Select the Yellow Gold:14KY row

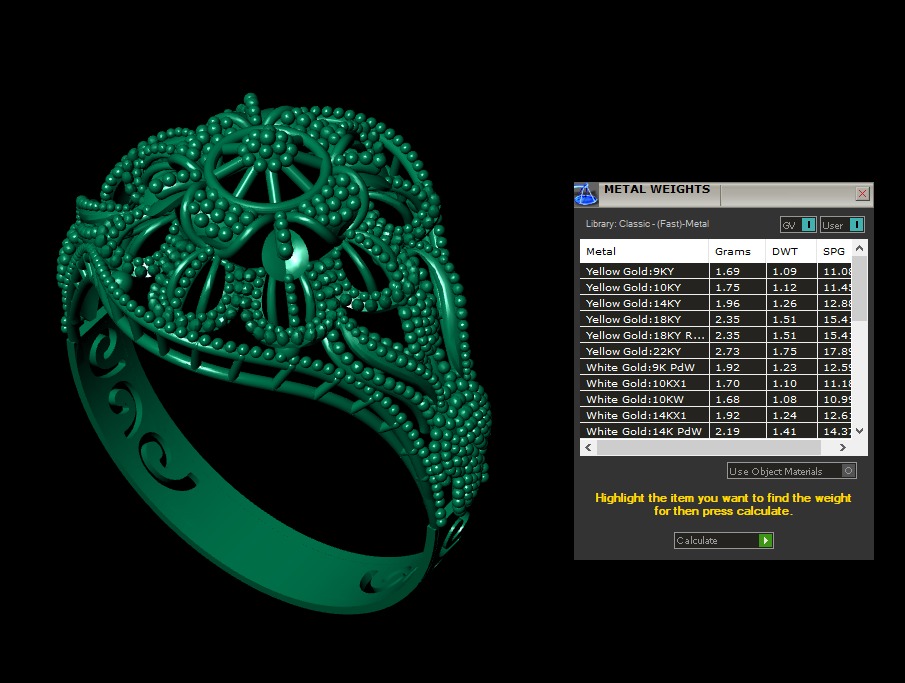716,303
